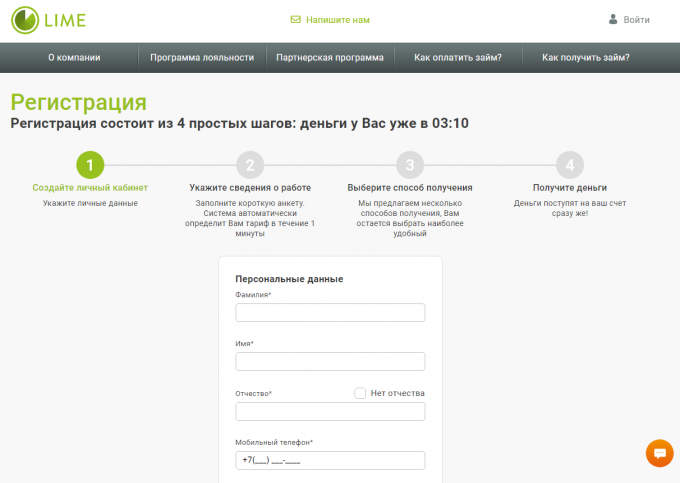Click step 1 green circle icon
The height and width of the screenshot is (483, 680).
[89, 165]
